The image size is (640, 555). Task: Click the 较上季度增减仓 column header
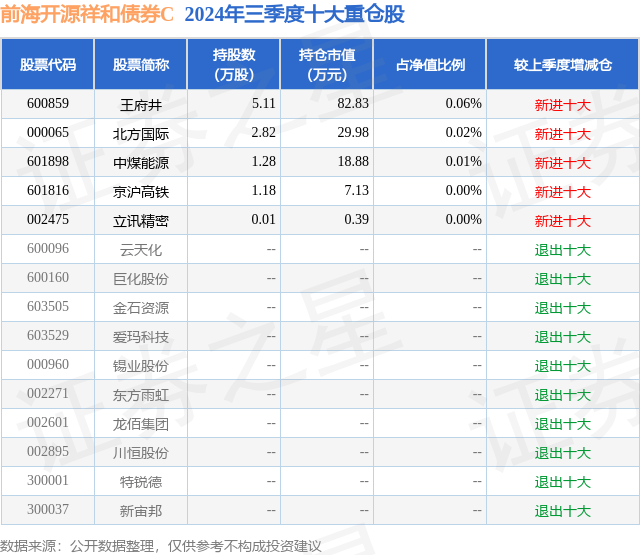[563, 64]
